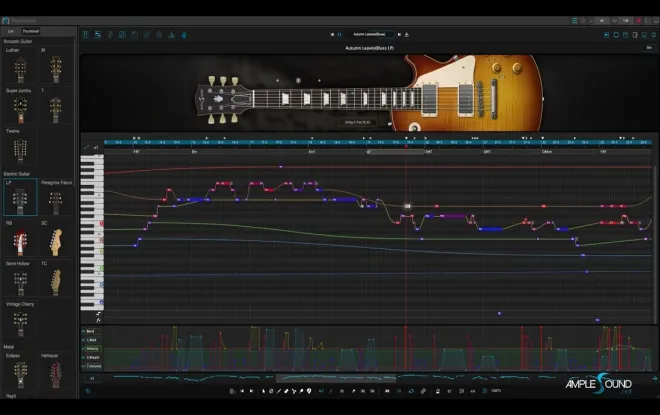Open the Autumn Leaves preset dropdown

(x=369, y=34)
